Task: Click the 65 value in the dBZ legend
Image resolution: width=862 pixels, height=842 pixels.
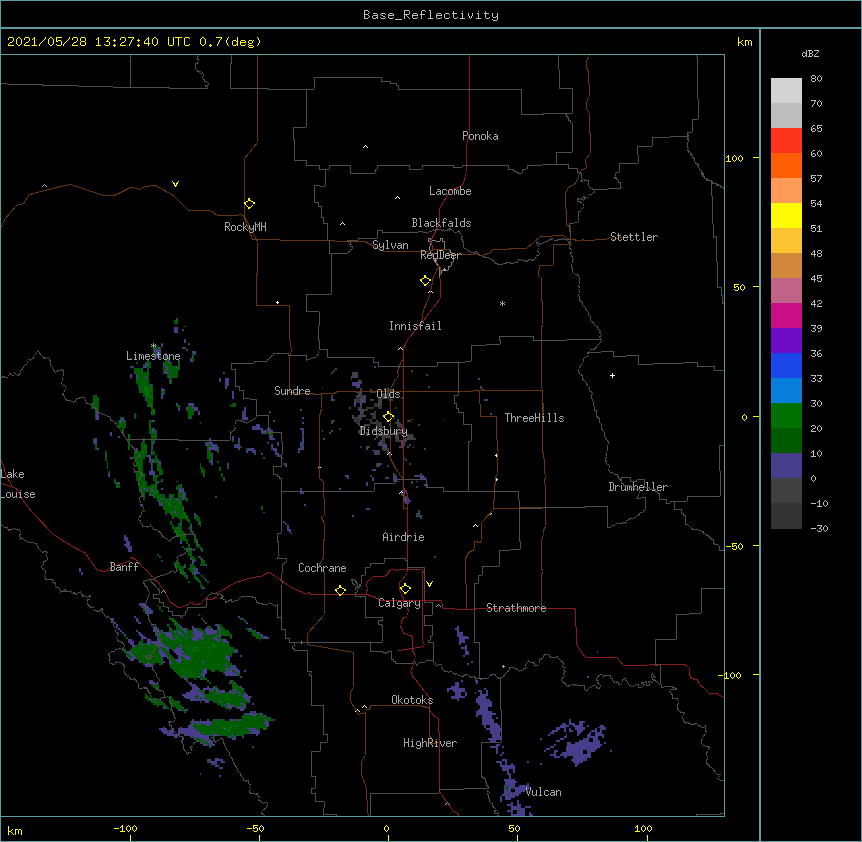Action: (x=816, y=129)
